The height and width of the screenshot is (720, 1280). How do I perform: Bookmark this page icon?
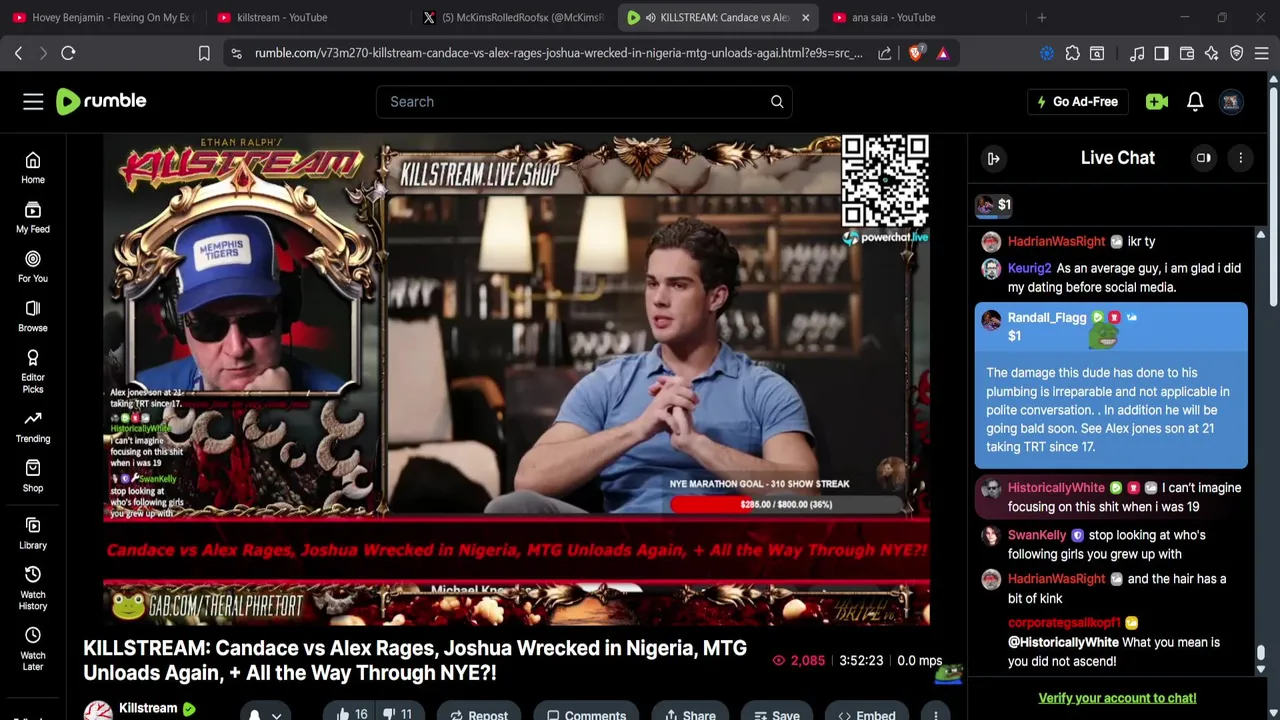tap(204, 53)
